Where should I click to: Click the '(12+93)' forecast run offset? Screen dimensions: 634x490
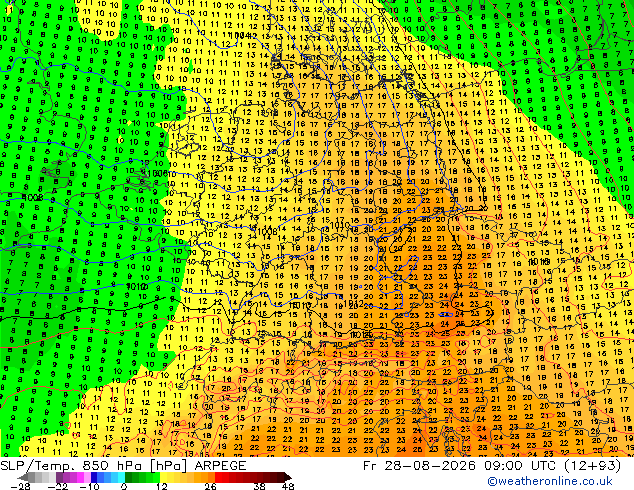pos(592,466)
